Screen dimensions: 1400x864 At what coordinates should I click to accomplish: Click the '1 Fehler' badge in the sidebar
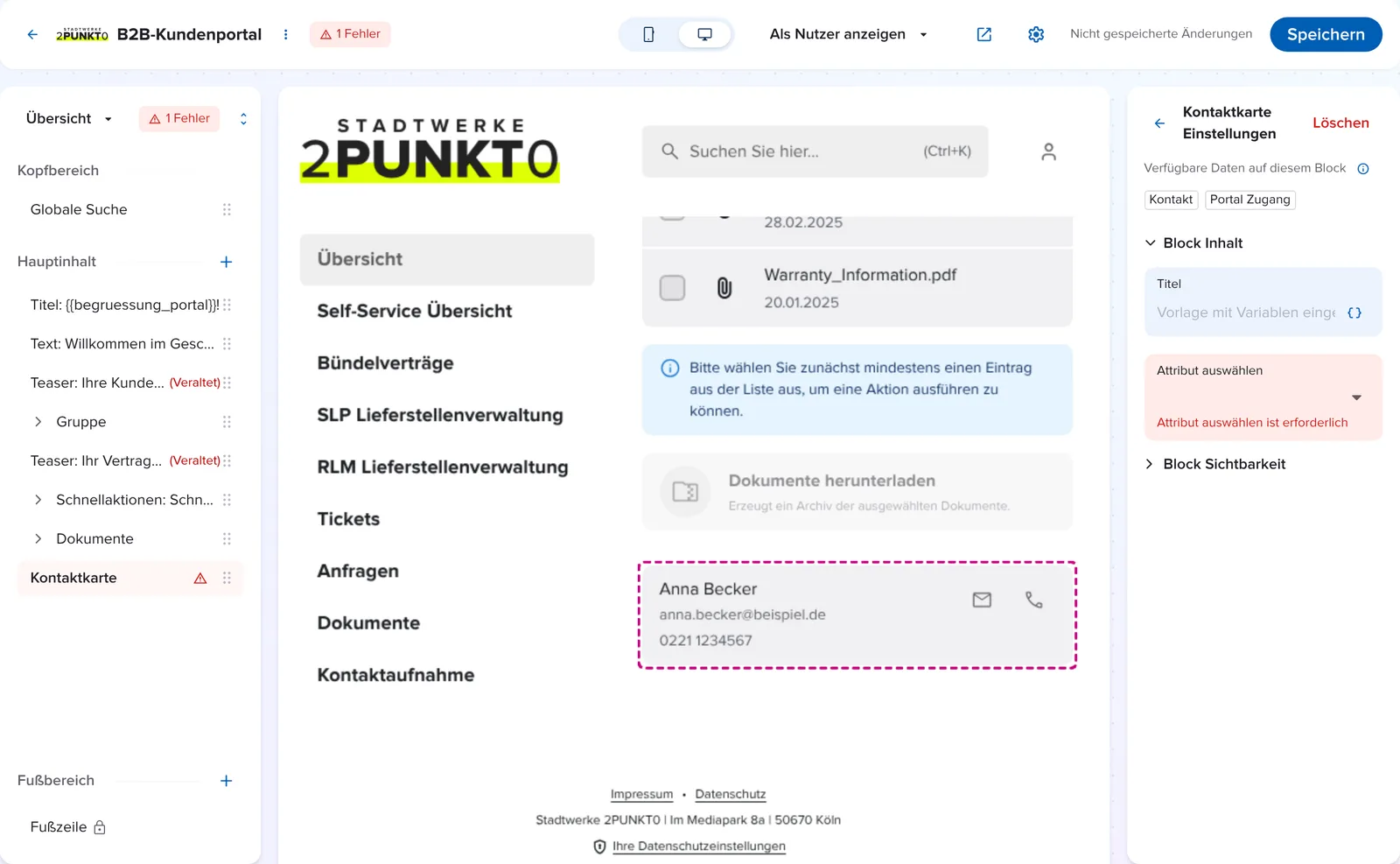(179, 118)
